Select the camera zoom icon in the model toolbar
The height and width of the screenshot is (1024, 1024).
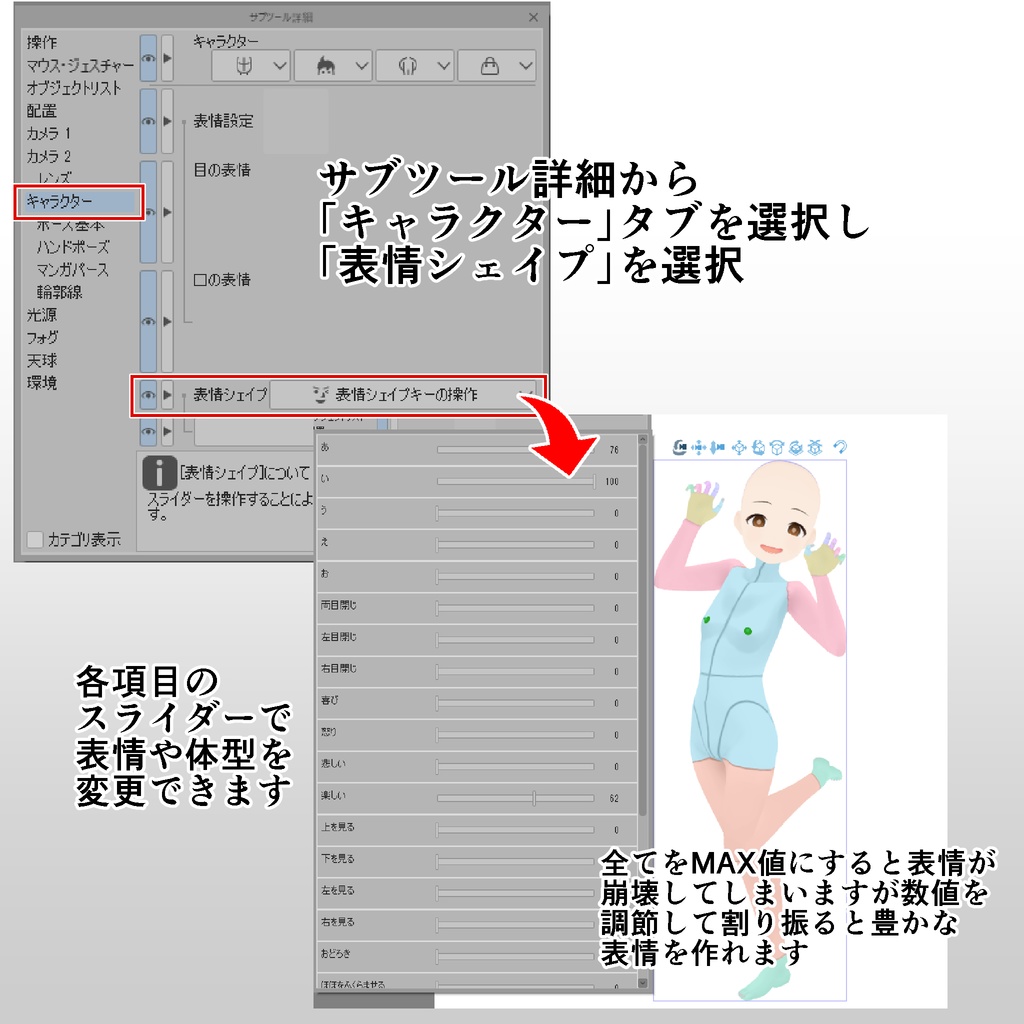point(714,447)
